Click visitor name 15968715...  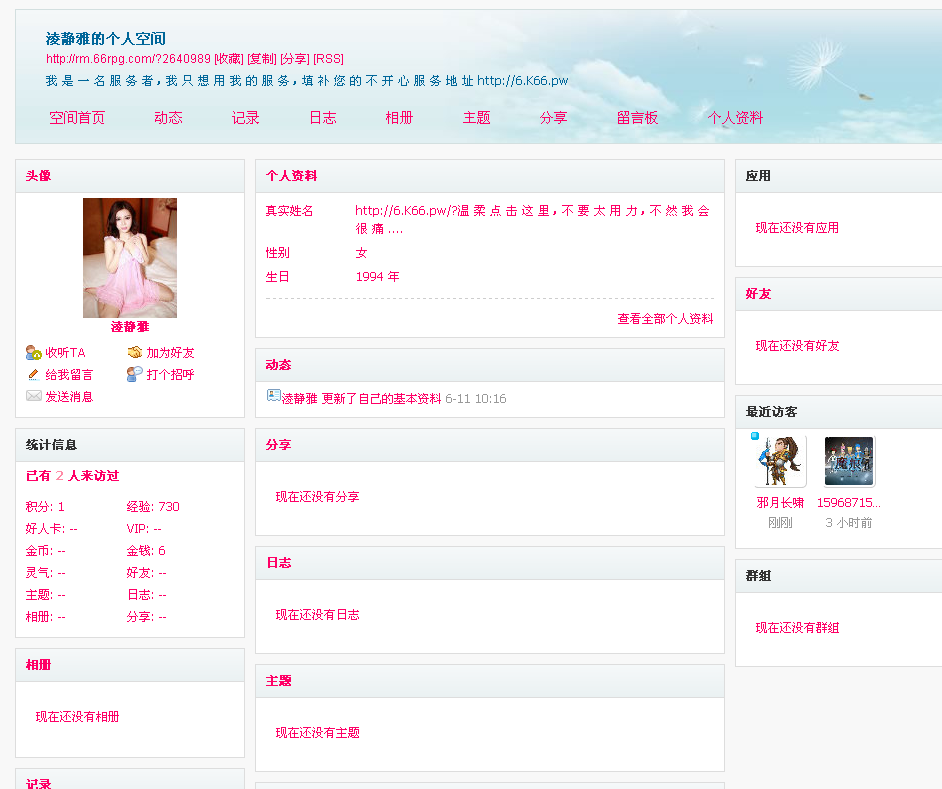849,503
